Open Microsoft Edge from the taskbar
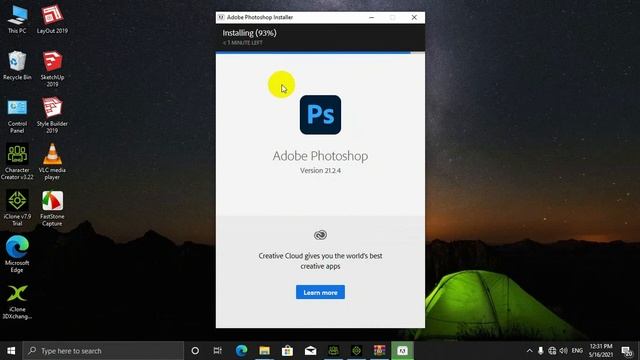The height and width of the screenshot is (360, 640). pyautogui.click(x=241, y=351)
